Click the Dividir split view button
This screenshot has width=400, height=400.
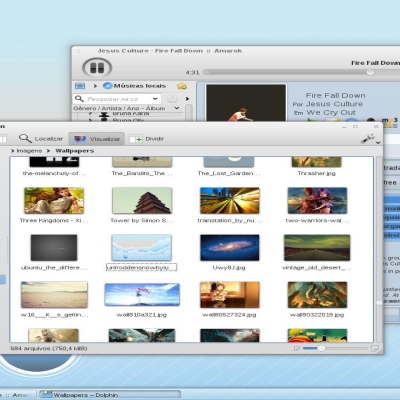pyautogui.click(x=147, y=139)
